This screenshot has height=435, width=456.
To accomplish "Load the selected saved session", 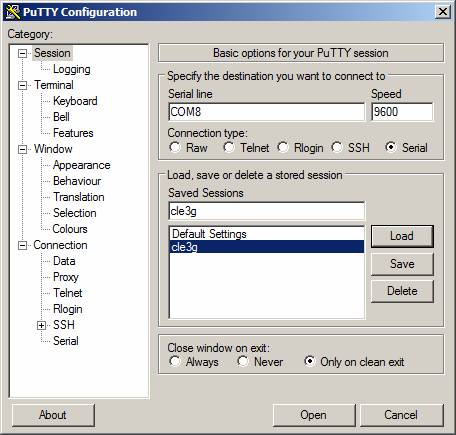I will point(402,236).
